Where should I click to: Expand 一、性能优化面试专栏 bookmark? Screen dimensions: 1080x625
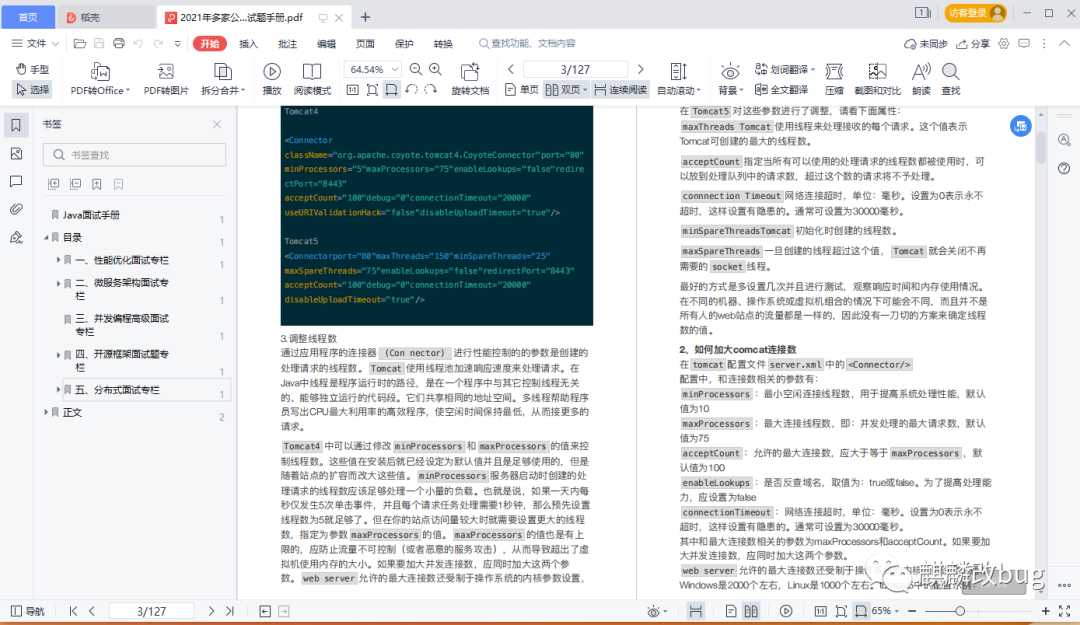click(58, 260)
